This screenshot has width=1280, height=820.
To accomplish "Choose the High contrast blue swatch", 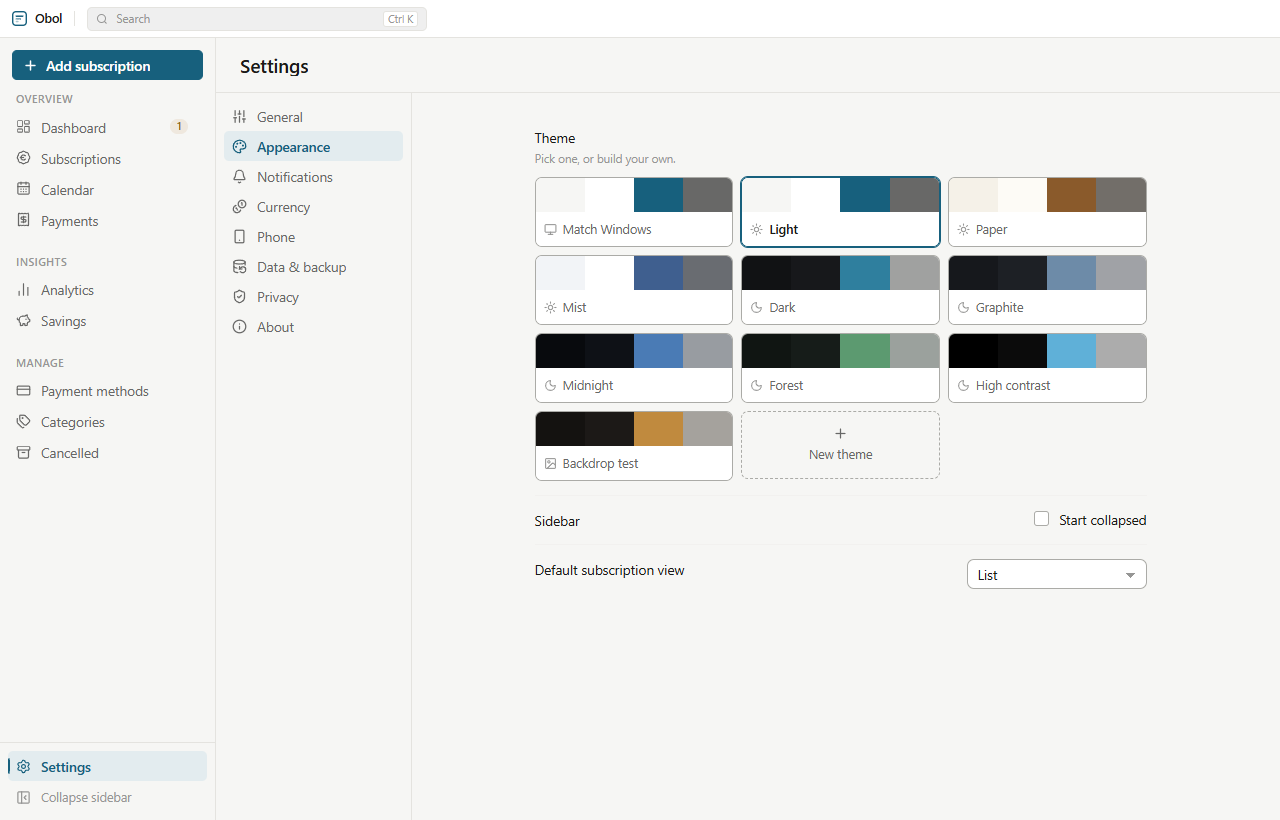I will [1071, 351].
